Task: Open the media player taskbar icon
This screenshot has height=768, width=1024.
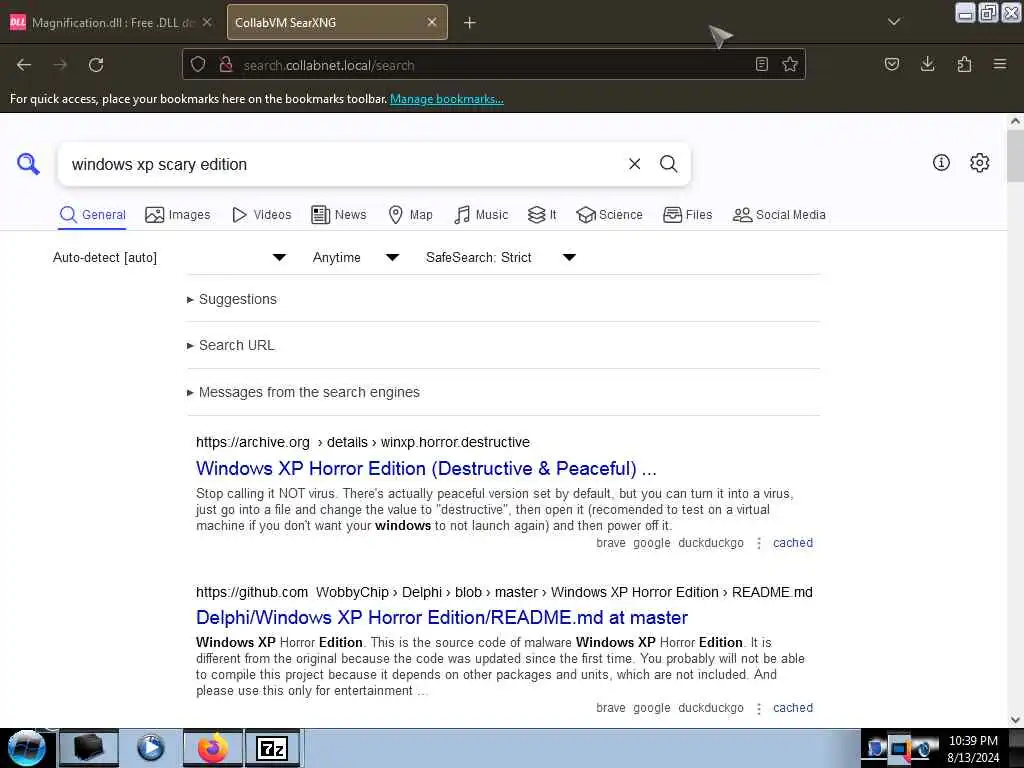Action: 150,748
